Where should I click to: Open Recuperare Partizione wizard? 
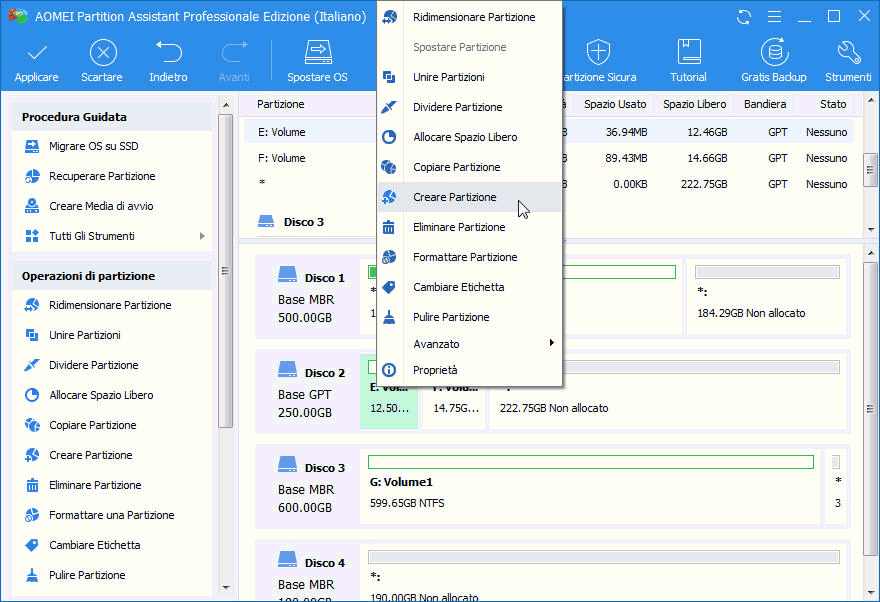90,176
